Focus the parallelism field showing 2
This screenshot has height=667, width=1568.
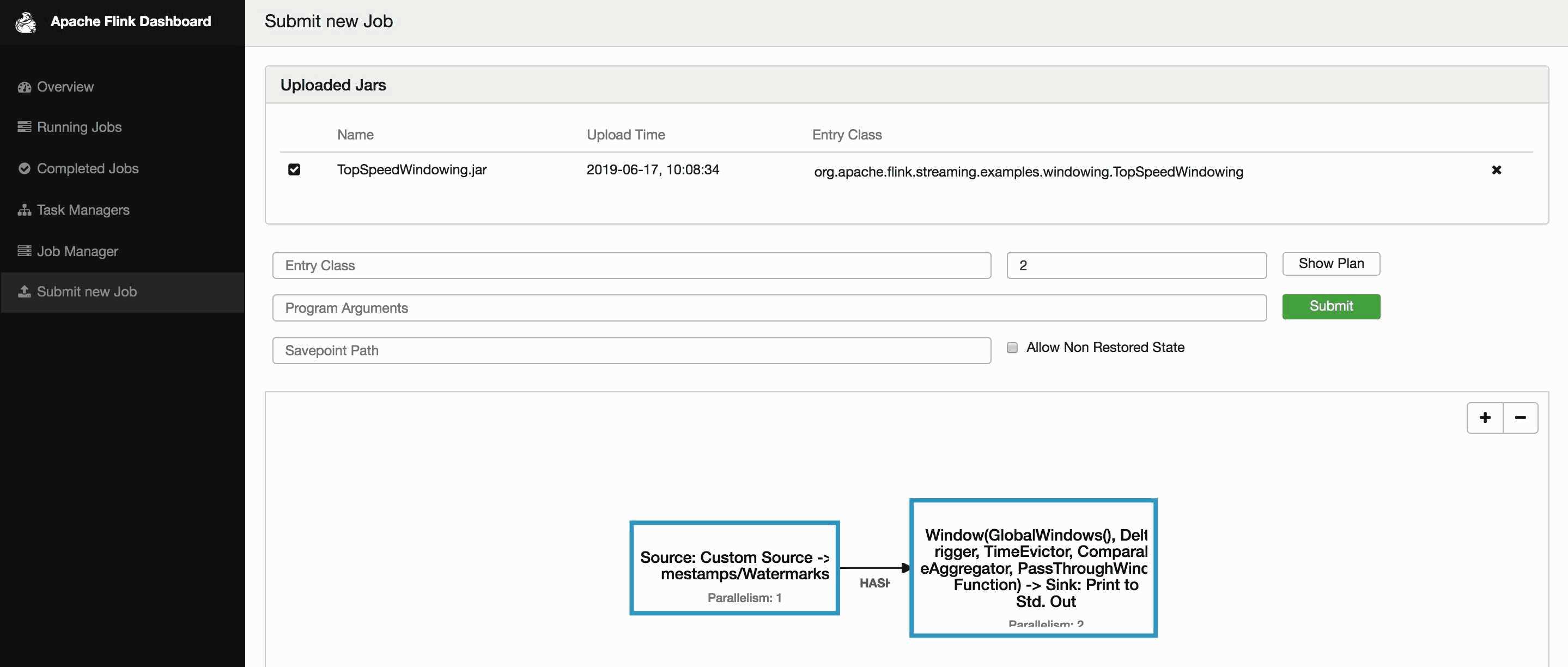tap(1137, 265)
